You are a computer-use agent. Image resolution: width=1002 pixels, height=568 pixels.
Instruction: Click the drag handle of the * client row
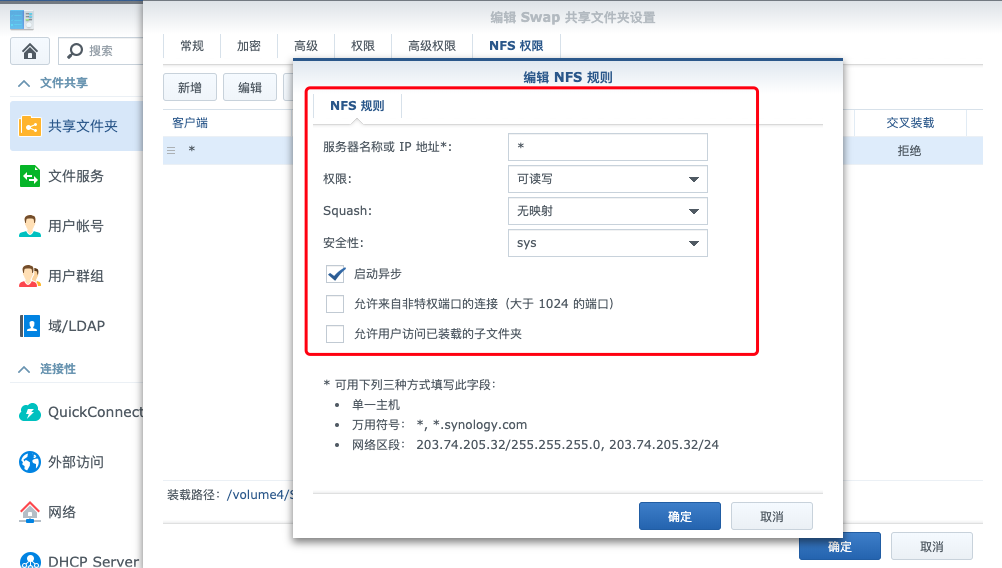click(171, 150)
